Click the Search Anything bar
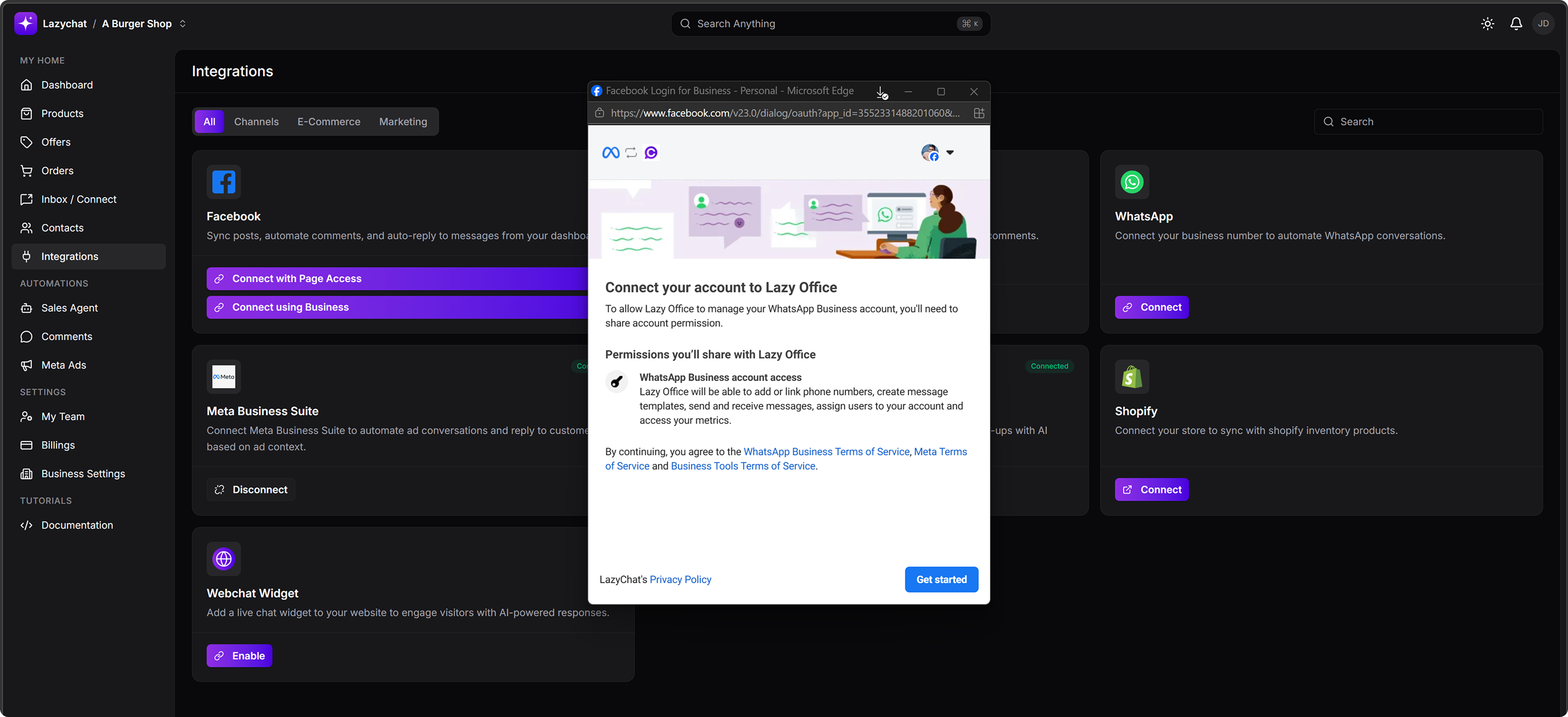The height and width of the screenshot is (717, 1568). (831, 24)
